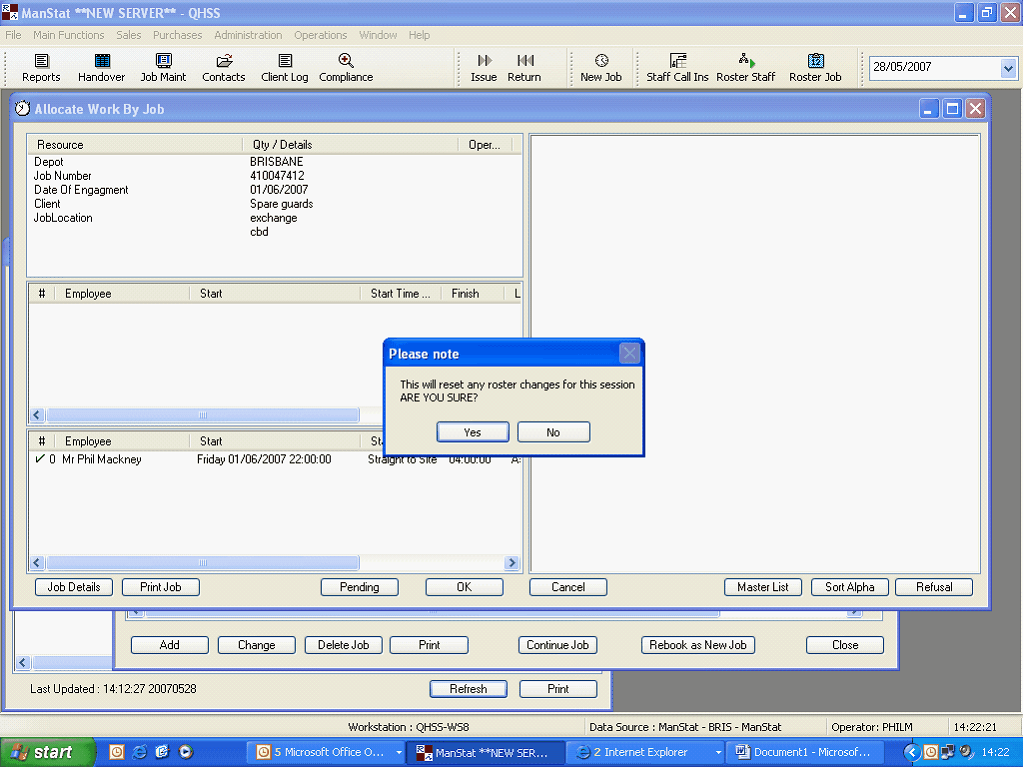The height and width of the screenshot is (768, 1024).
Task: Toggle the checkmark beside Mr Phil Mackney
Action: point(39,460)
